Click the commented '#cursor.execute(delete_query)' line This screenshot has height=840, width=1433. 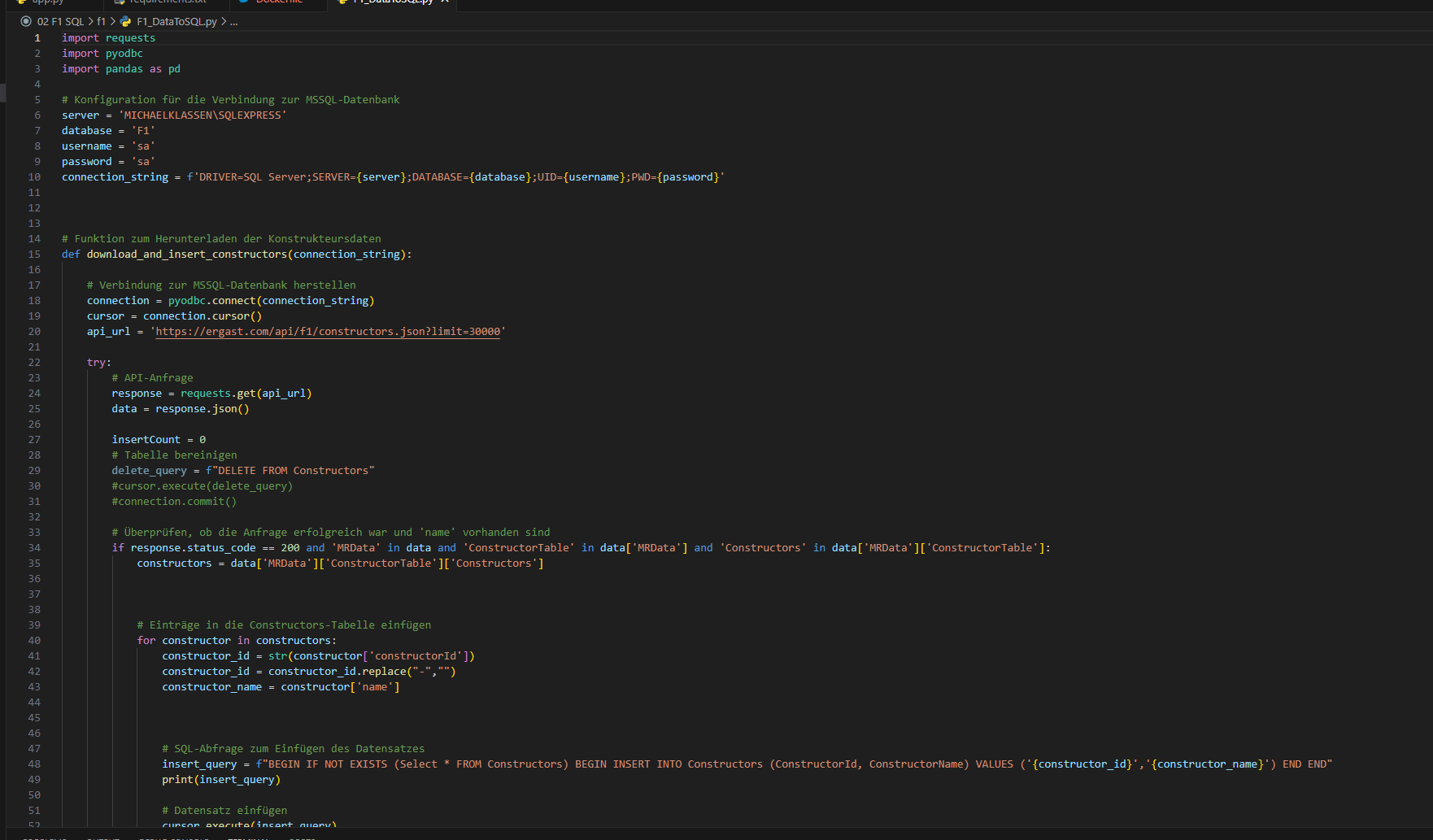(x=203, y=486)
